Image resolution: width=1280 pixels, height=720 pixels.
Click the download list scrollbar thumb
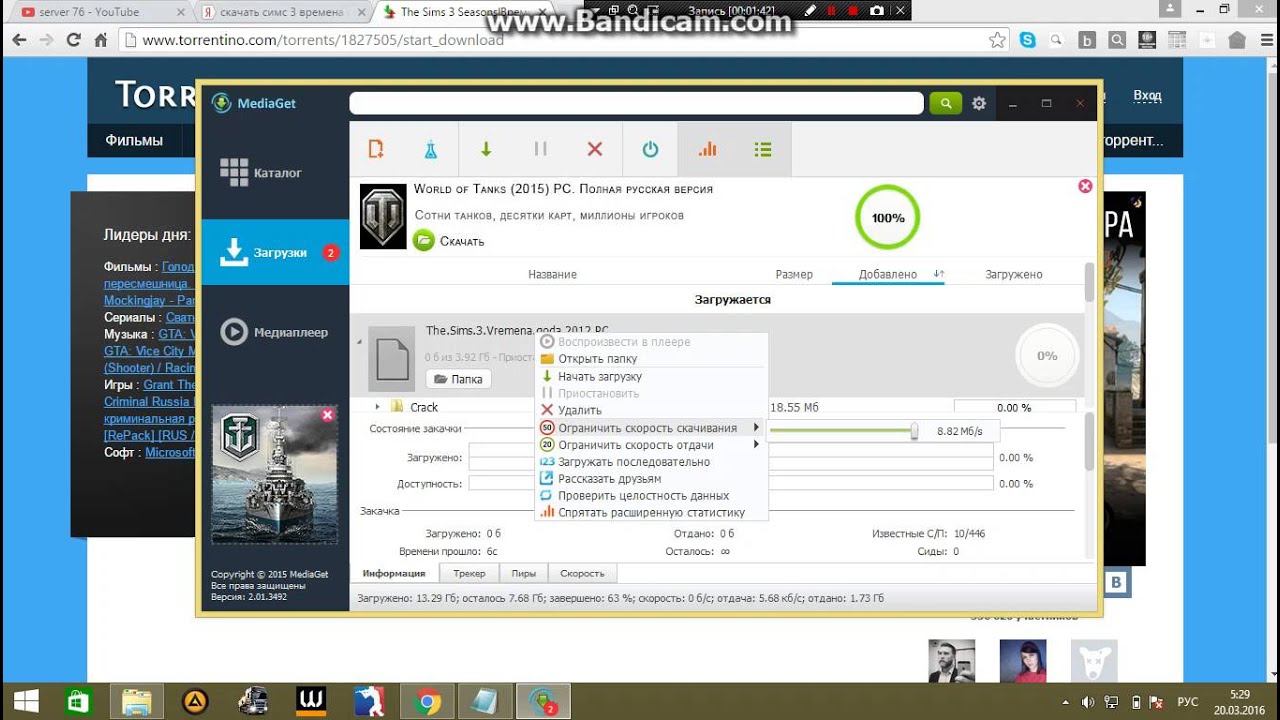click(x=1090, y=283)
